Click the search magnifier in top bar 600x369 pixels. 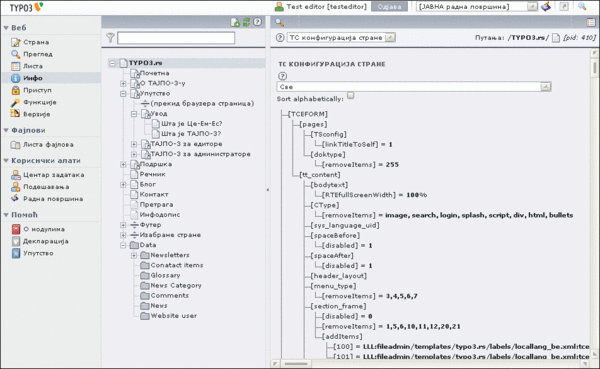point(582,7)
